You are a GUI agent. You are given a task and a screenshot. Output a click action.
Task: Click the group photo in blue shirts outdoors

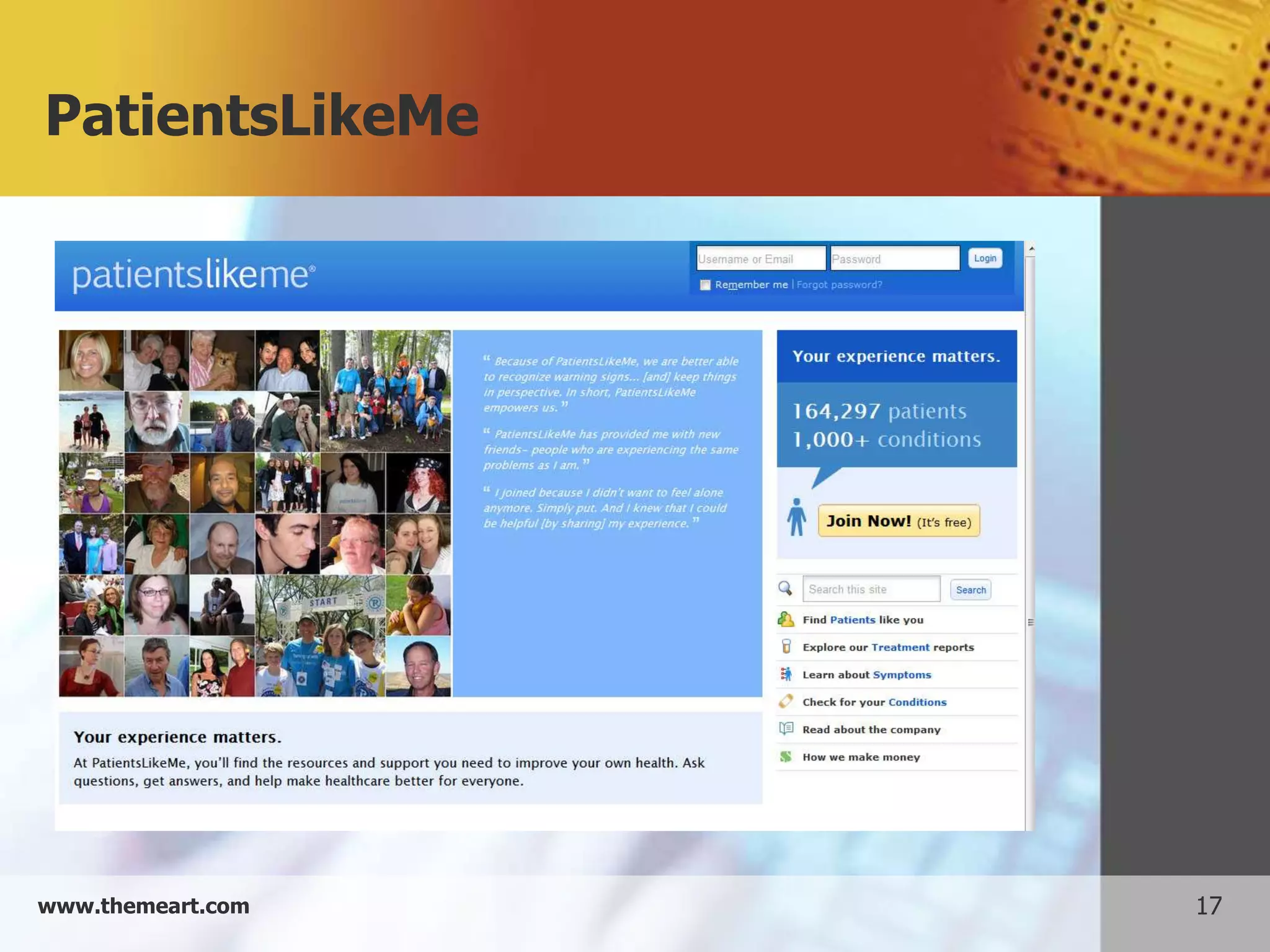point(386,390)
